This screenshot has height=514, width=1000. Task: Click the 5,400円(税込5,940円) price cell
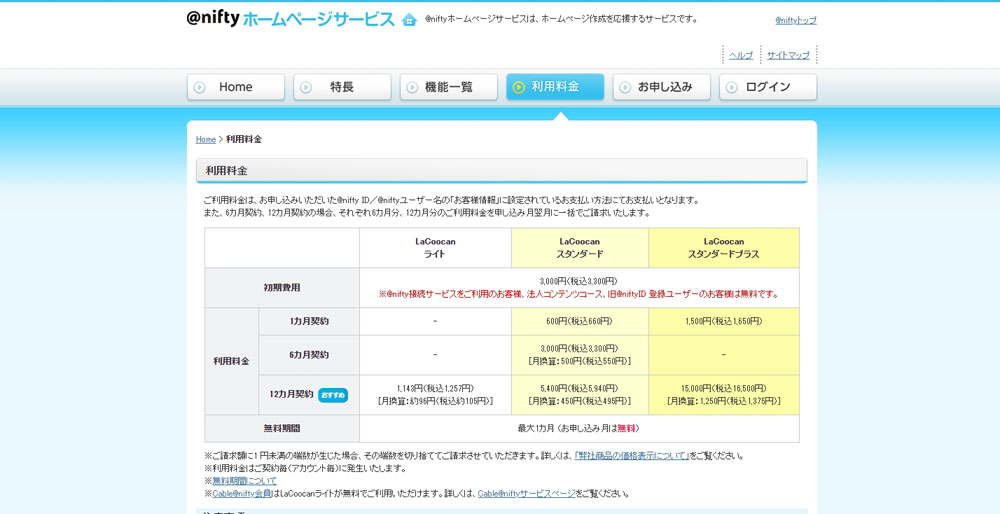tap(580, 395)
